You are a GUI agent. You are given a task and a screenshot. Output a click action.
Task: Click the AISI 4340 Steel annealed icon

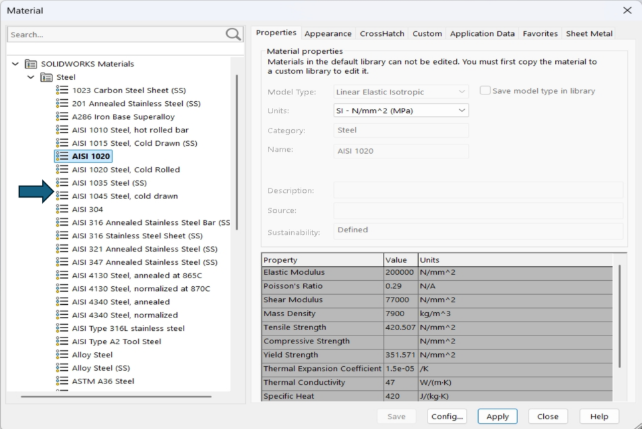pos(62,302)
